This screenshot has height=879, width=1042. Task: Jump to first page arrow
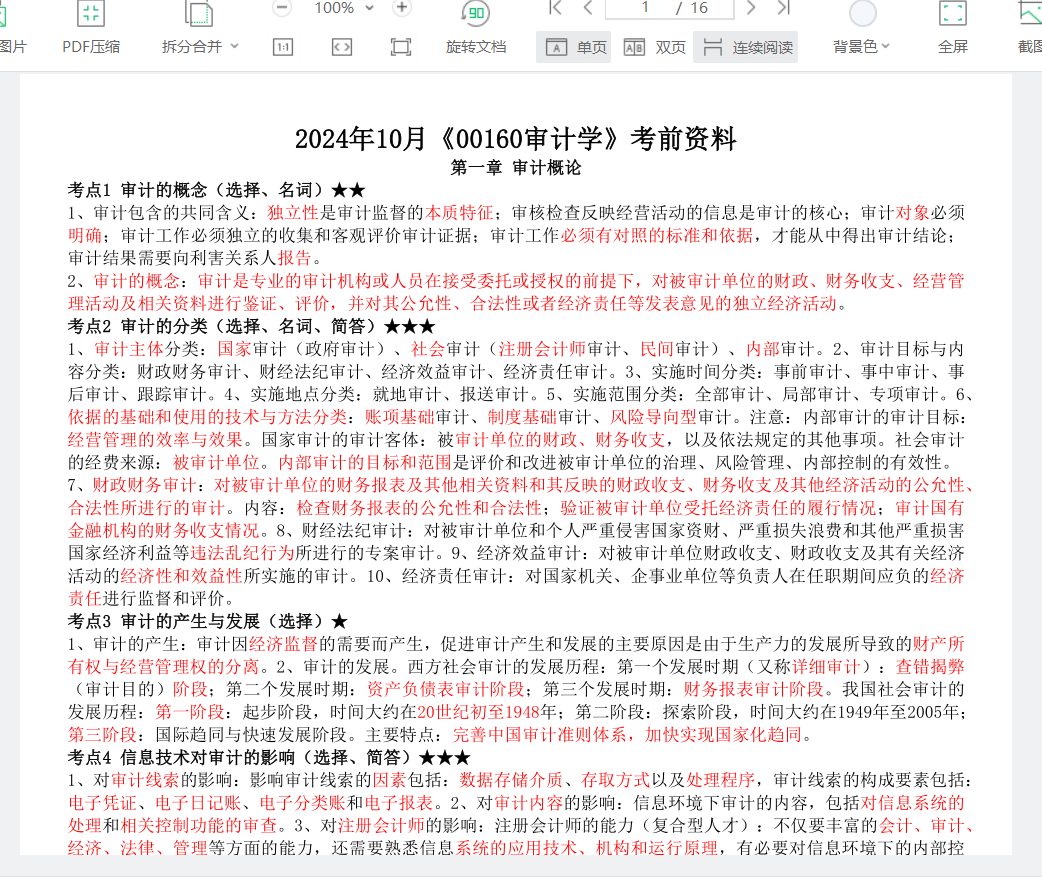point(556,8)
